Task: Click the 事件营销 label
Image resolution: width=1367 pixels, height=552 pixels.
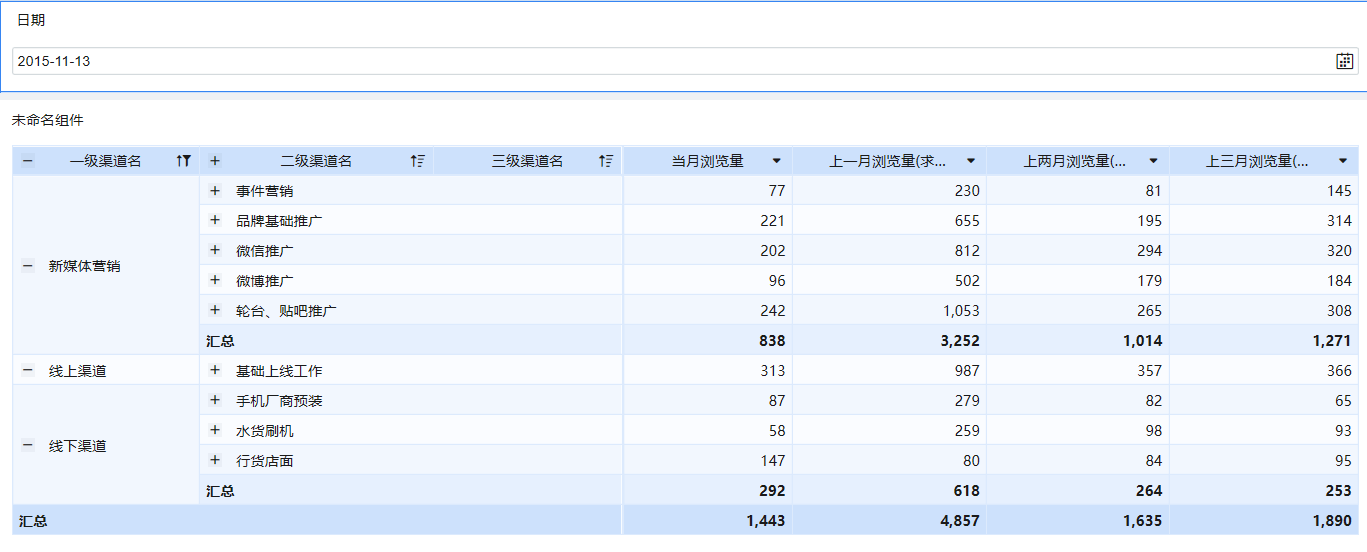Action: 265,191
